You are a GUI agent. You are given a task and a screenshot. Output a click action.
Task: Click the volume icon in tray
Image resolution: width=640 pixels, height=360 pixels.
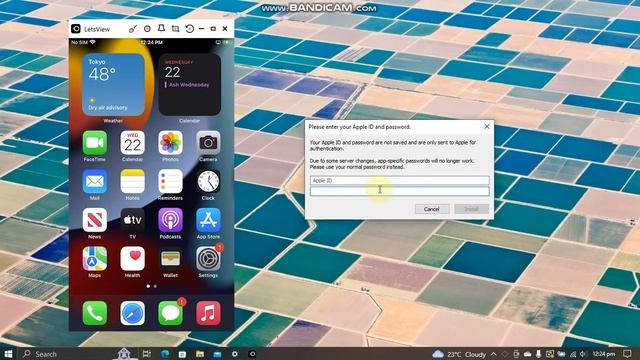click(x=584, y=354)
